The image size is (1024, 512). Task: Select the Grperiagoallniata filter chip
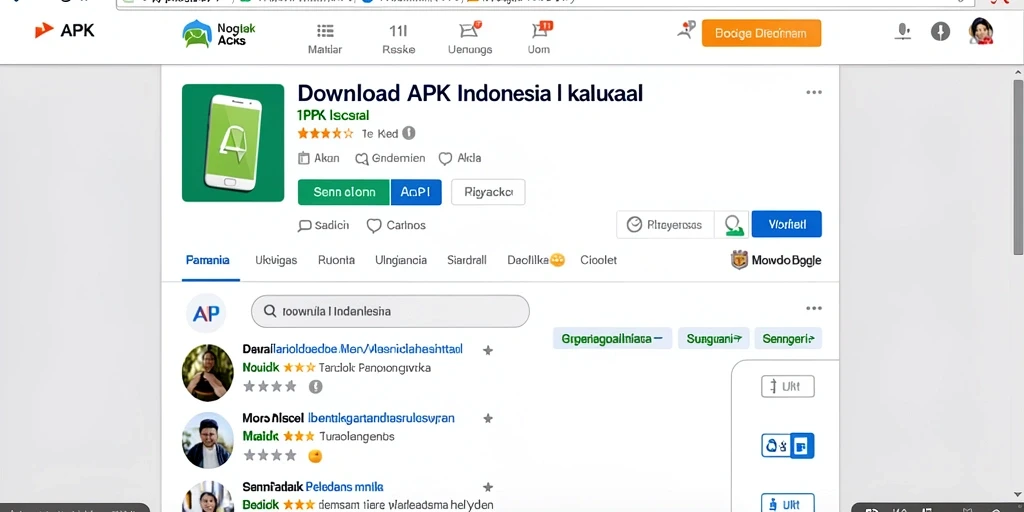click(x=613, y=339)
